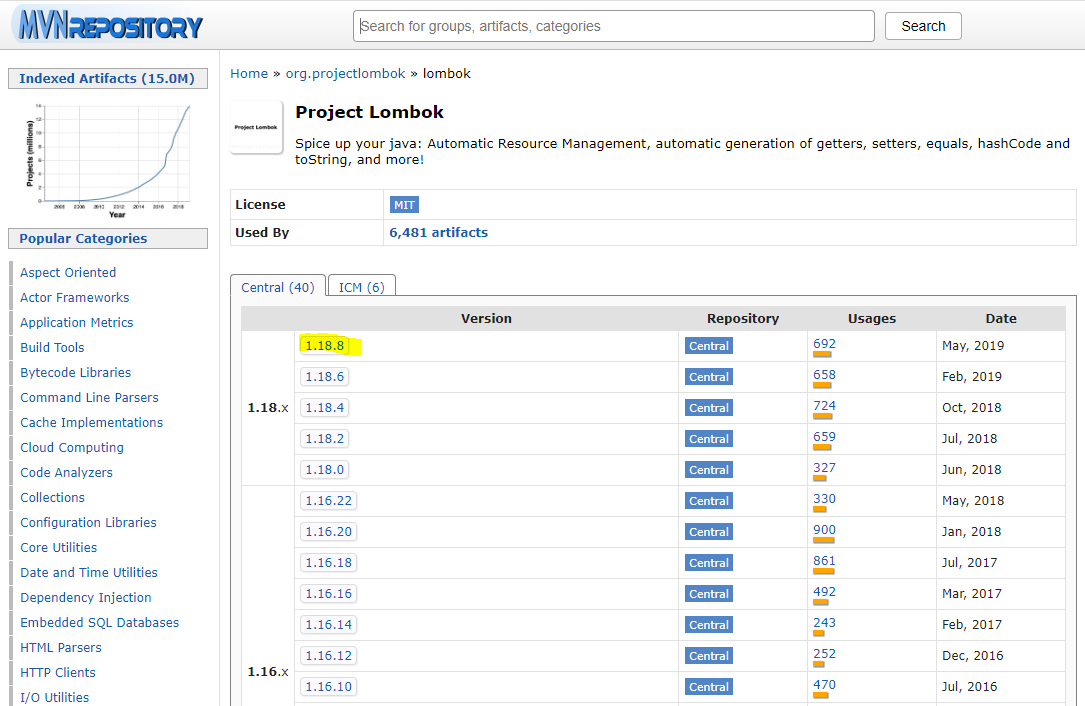1085x706 pixels.
Task: Open the Collections category
Action: [x=53, y=498]
